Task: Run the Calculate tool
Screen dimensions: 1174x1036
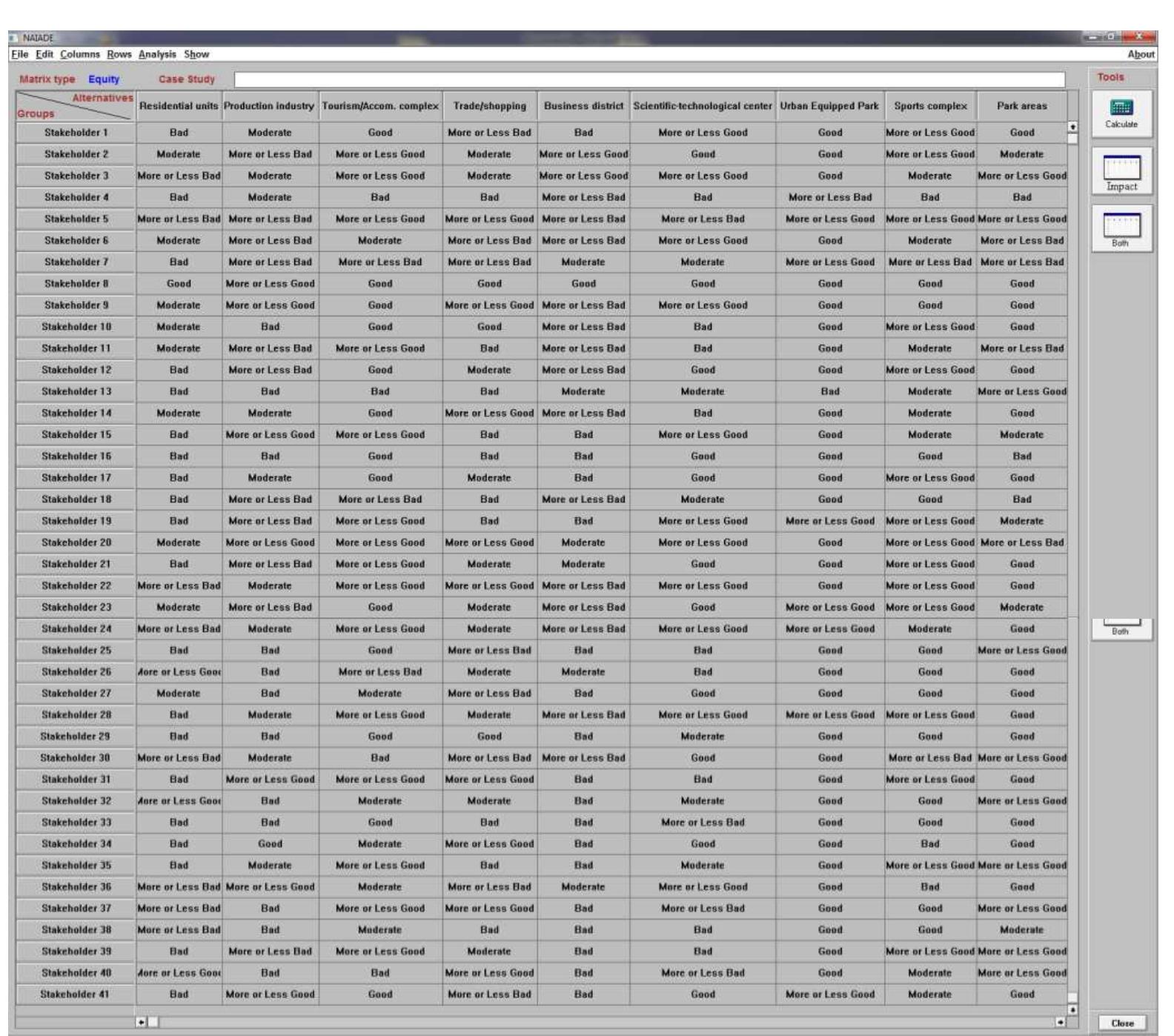Action: (x=1121, y=113)
